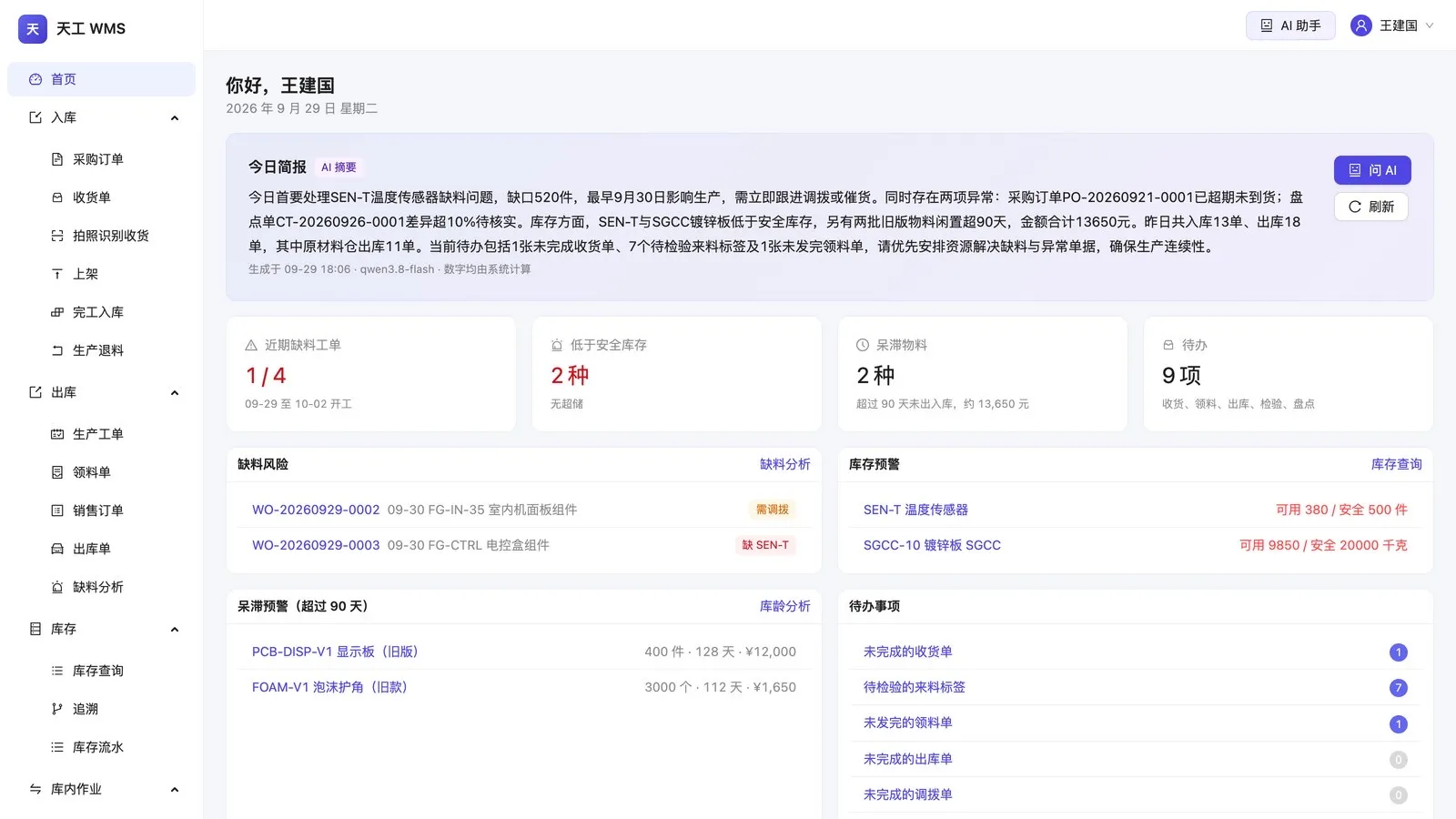Image resolution: width=1456 pixels, height=819 pixels.
Task: Collapse the 出库 sidebar group
Action: (x=175, y=393)
